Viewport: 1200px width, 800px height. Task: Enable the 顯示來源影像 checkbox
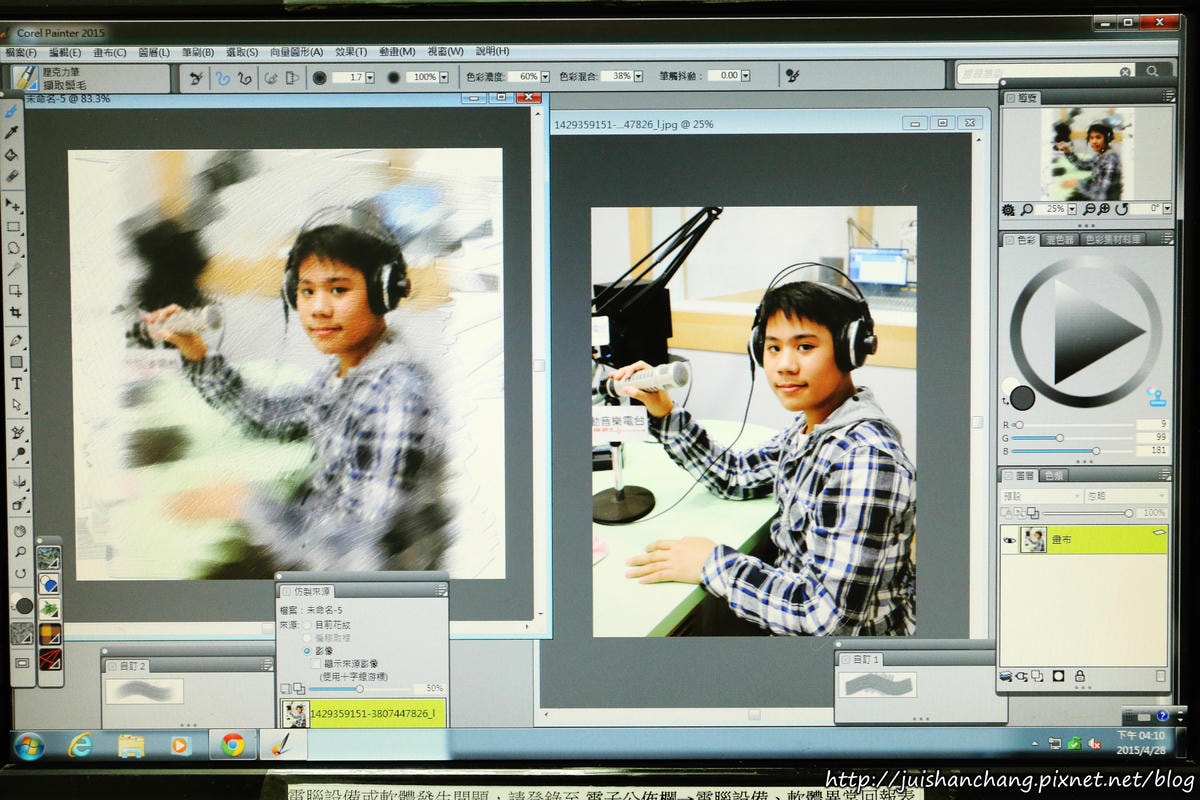pos(316,663)
